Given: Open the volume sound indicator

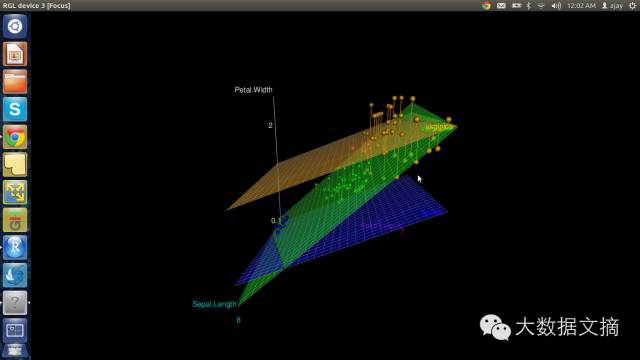Looking at the screenshot, I should pyautogui.click(x=556, y=5).
